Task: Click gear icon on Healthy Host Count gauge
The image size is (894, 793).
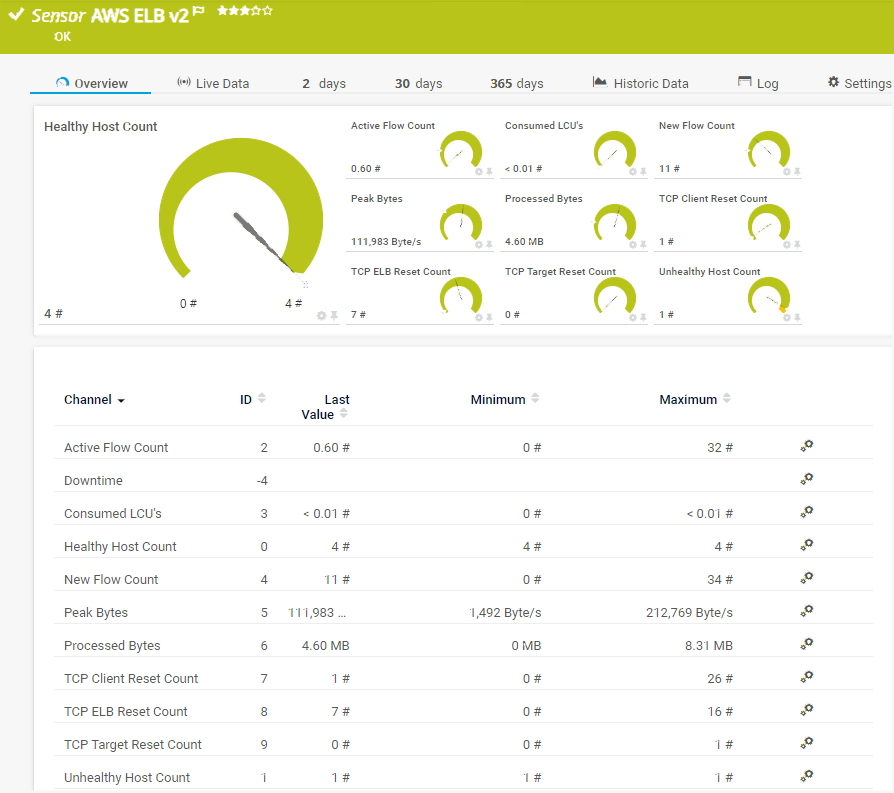Action: pyautogui.click(x=321, y=316)
